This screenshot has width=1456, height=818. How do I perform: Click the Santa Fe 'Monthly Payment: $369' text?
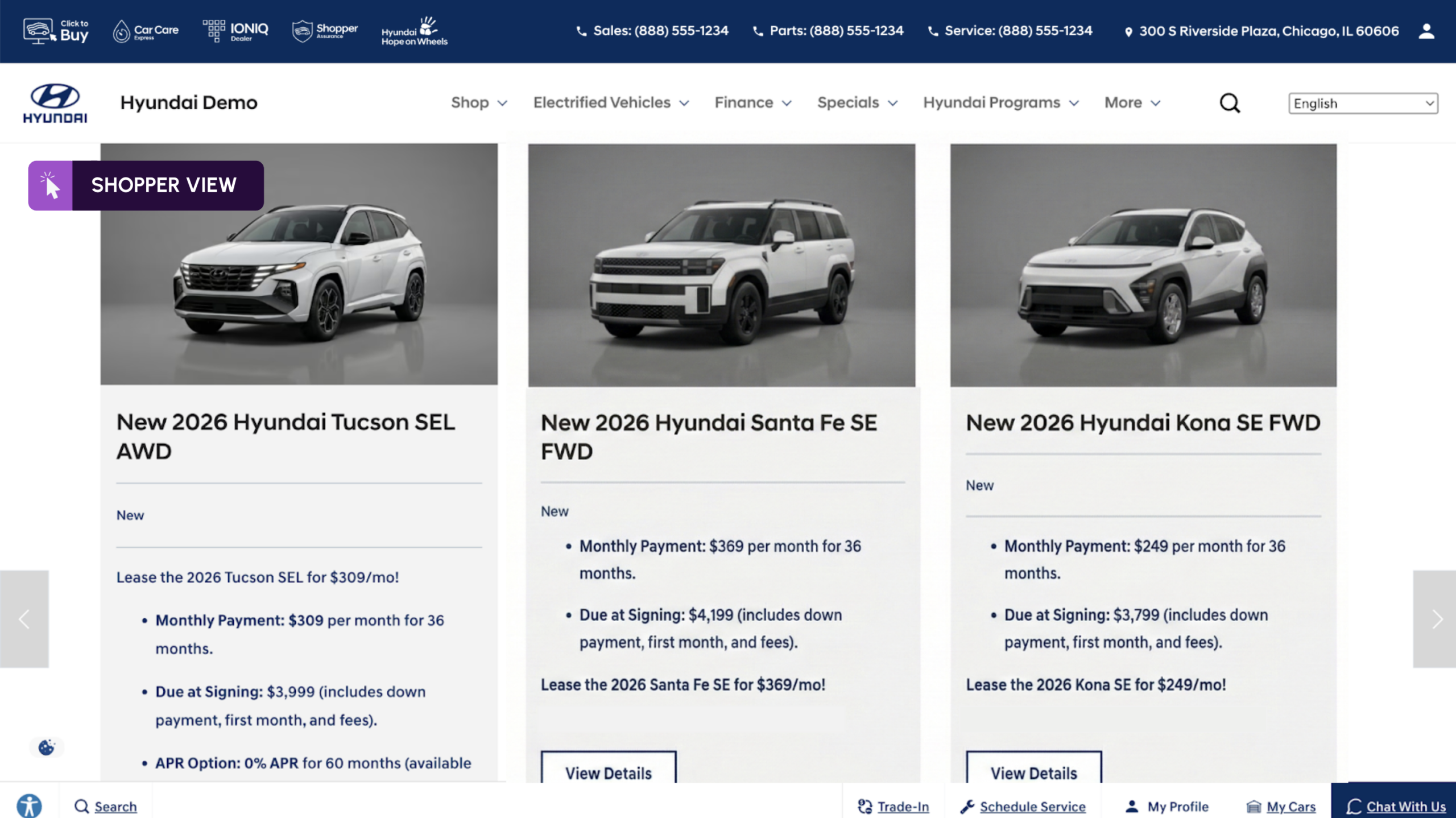pyautogui.click(x=661, y=546)
